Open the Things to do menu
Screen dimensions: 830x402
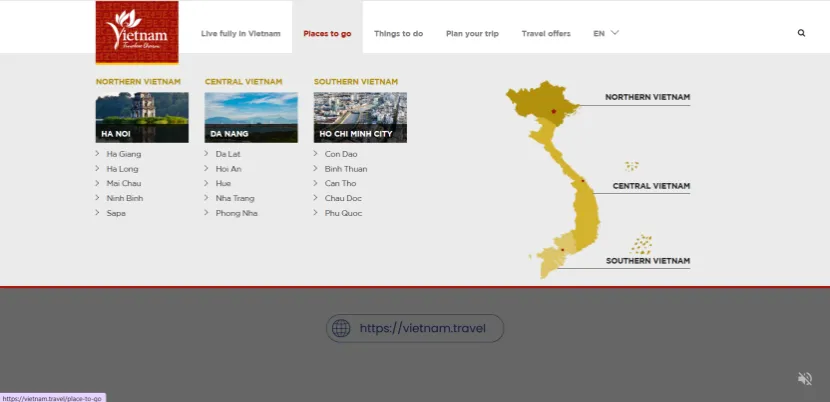(399, 33)
